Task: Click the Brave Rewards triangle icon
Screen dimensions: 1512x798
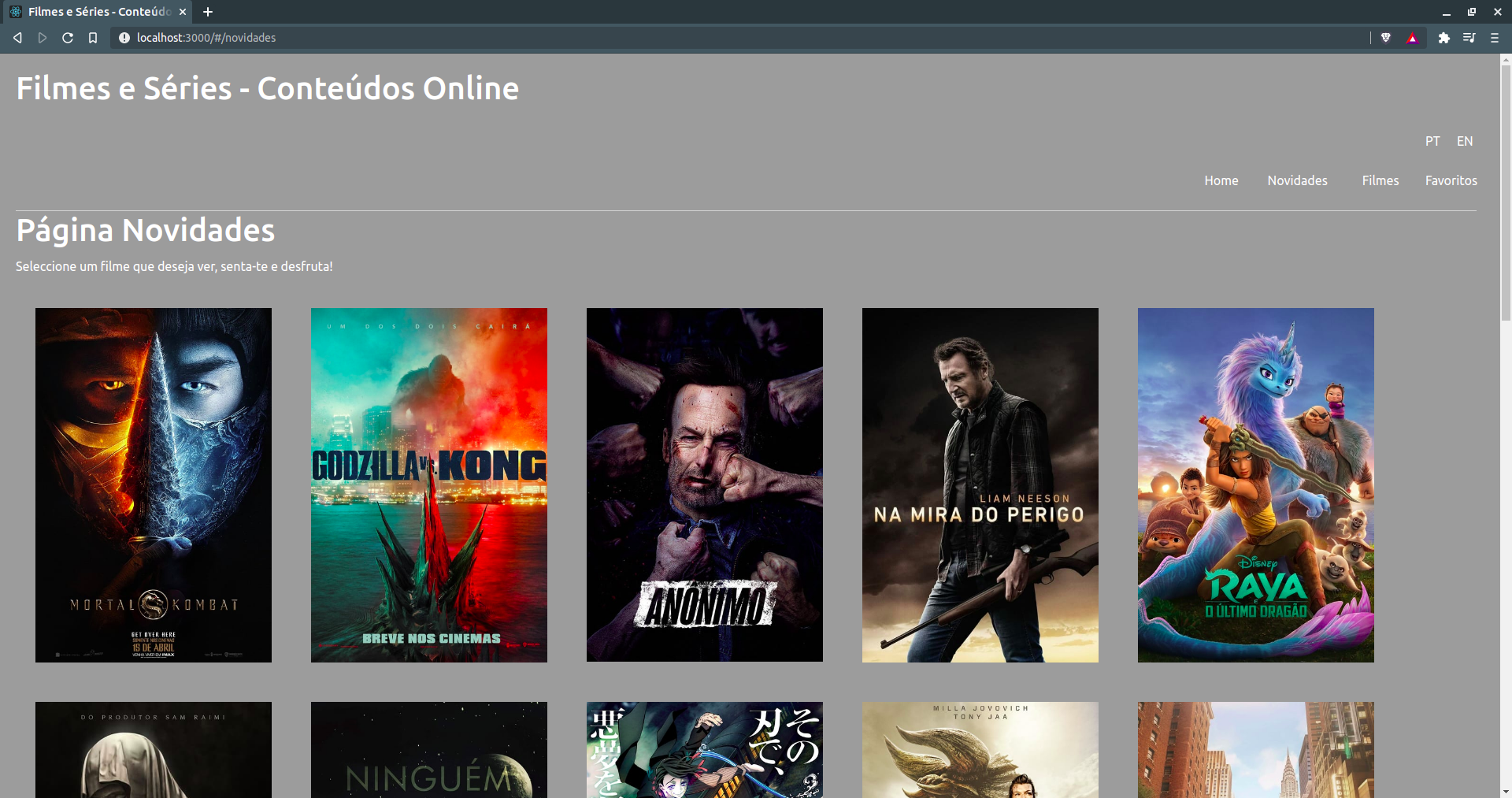Action: pyautogui.click(x=1412, y=38)
